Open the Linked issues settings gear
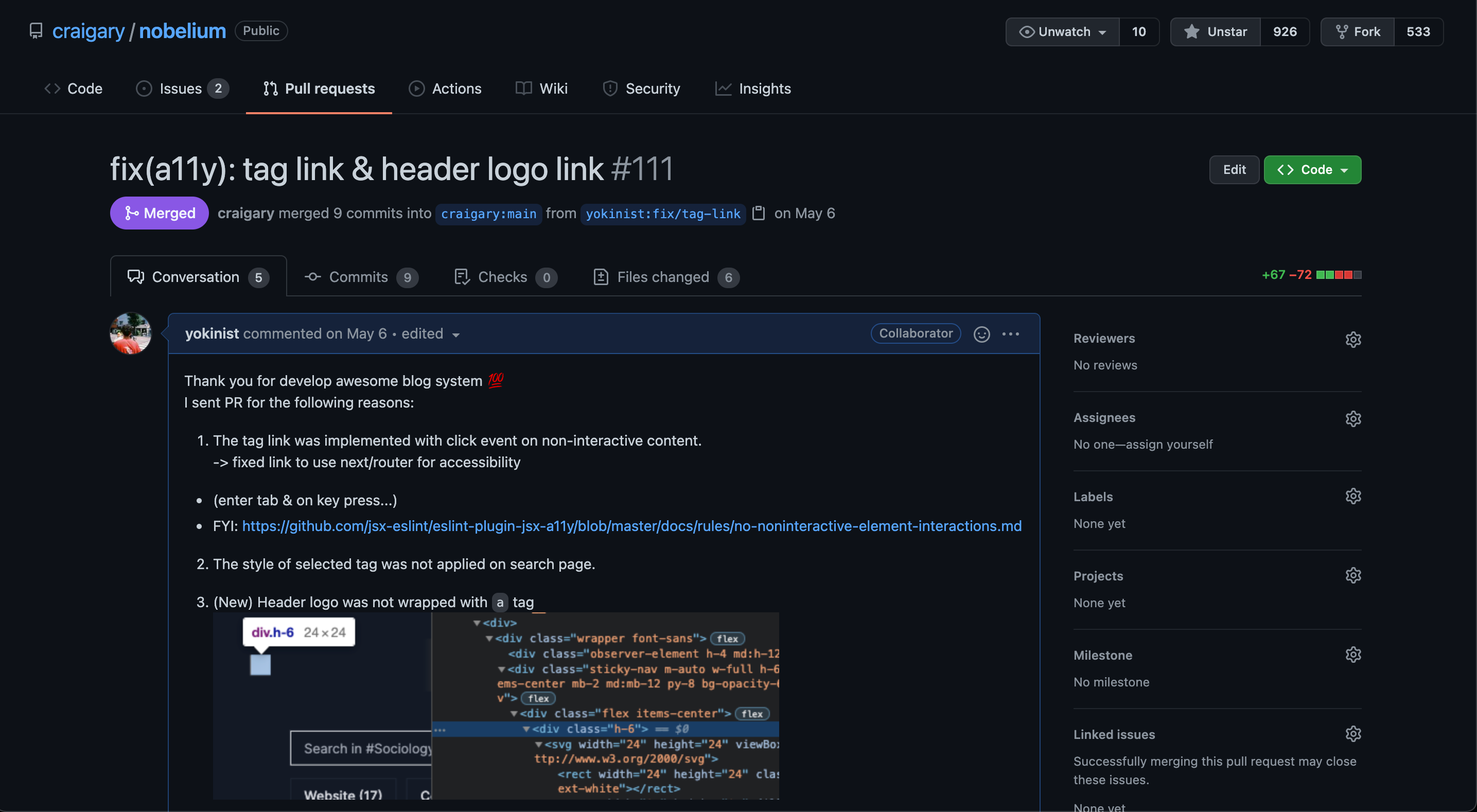The width and height of the screenshot is (1477, 812). pos(1352,733)
